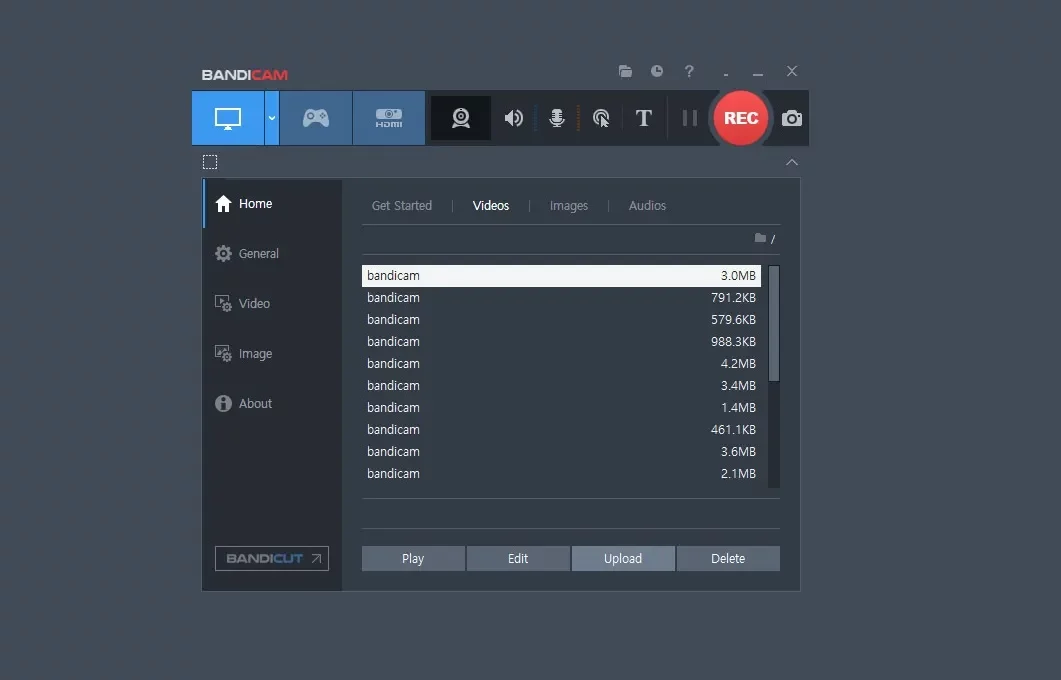Toggle text overlay T icon
The image size is (1061, 680).
pyautogui.click(x=644, y=118)
